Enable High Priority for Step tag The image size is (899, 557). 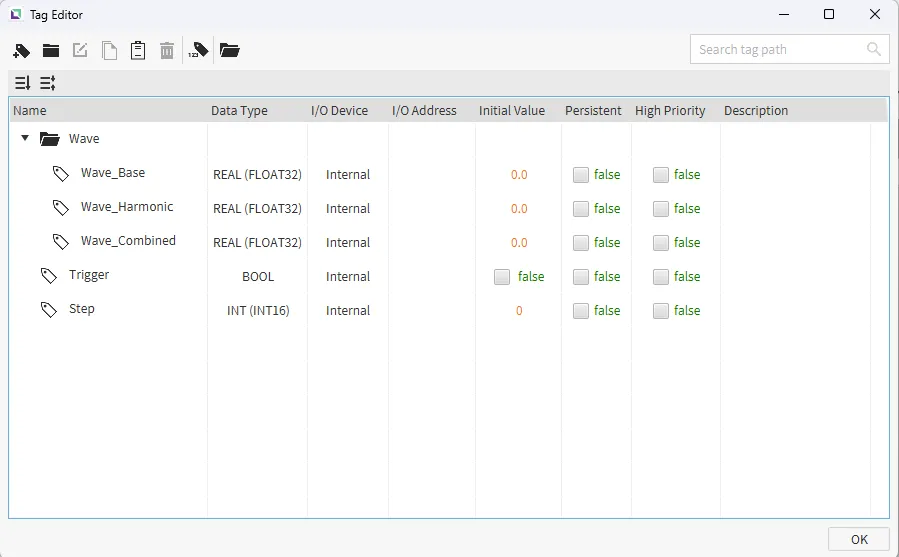tap(661, 311)
